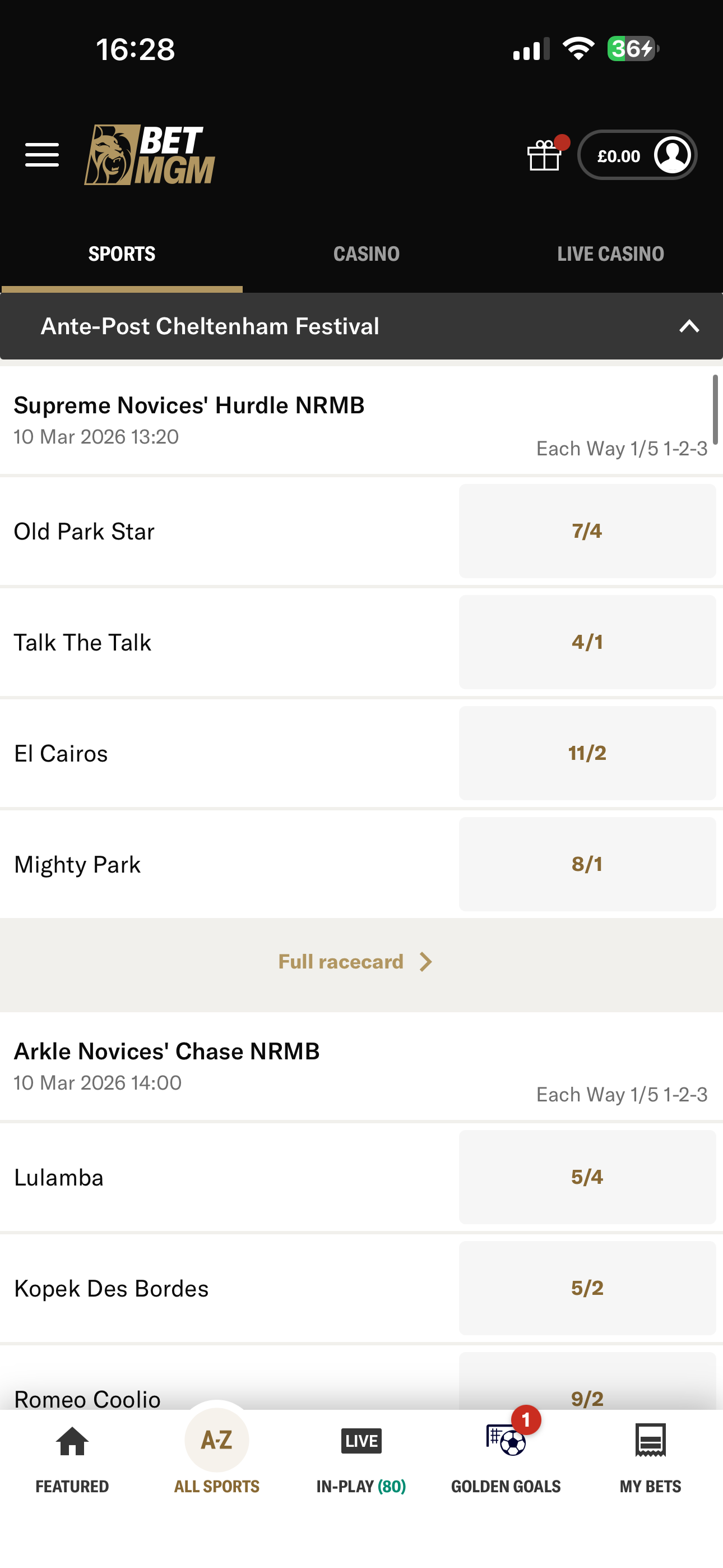Switch to the Casino tab

(367, 254)
